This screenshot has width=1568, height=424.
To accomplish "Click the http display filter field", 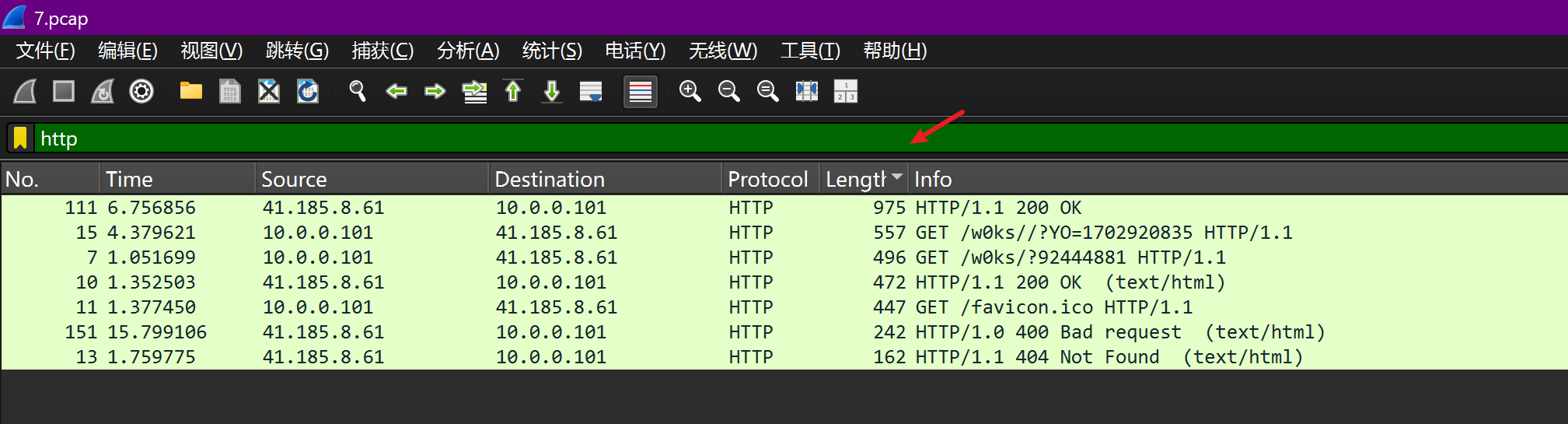I will [466, 138].
